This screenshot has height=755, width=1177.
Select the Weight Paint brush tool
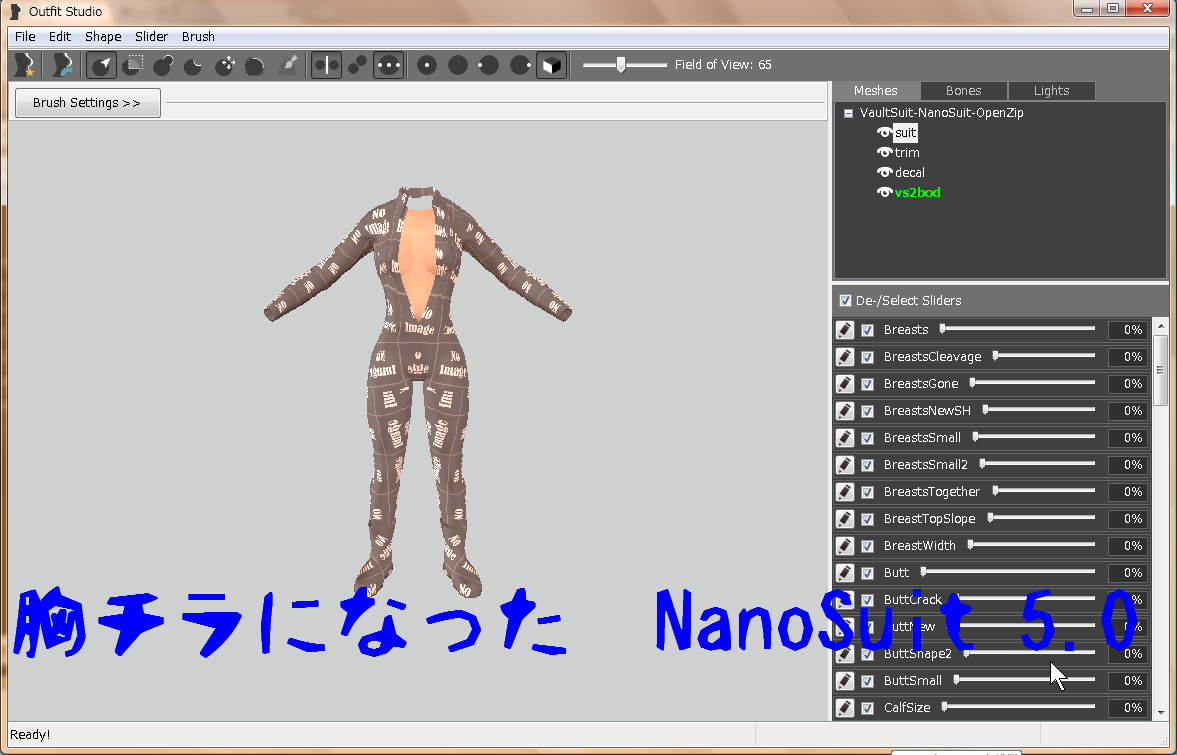pyautogui.click(x=287, y=65)
